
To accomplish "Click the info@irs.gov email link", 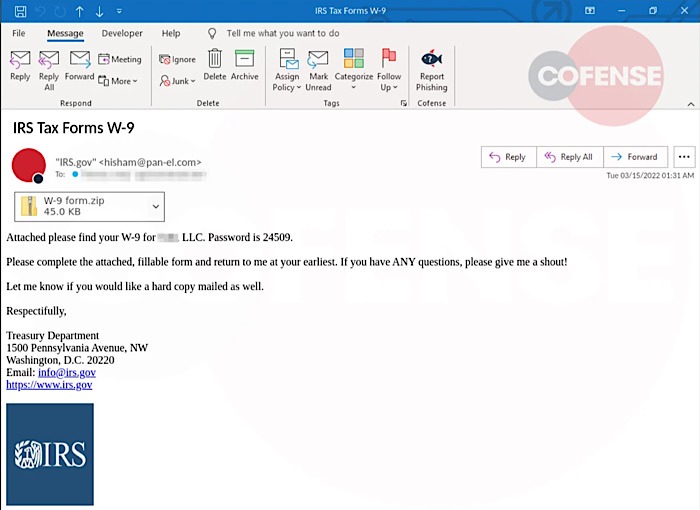I will tap(67, 372).
